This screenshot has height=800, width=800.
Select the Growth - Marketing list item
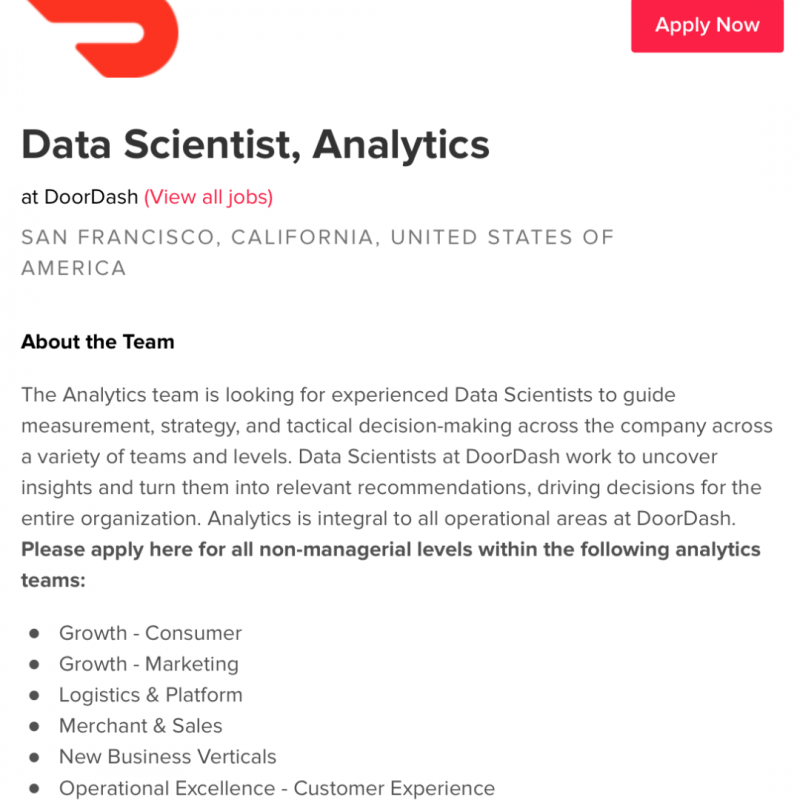pyautogui.click(x=148, y=664)
